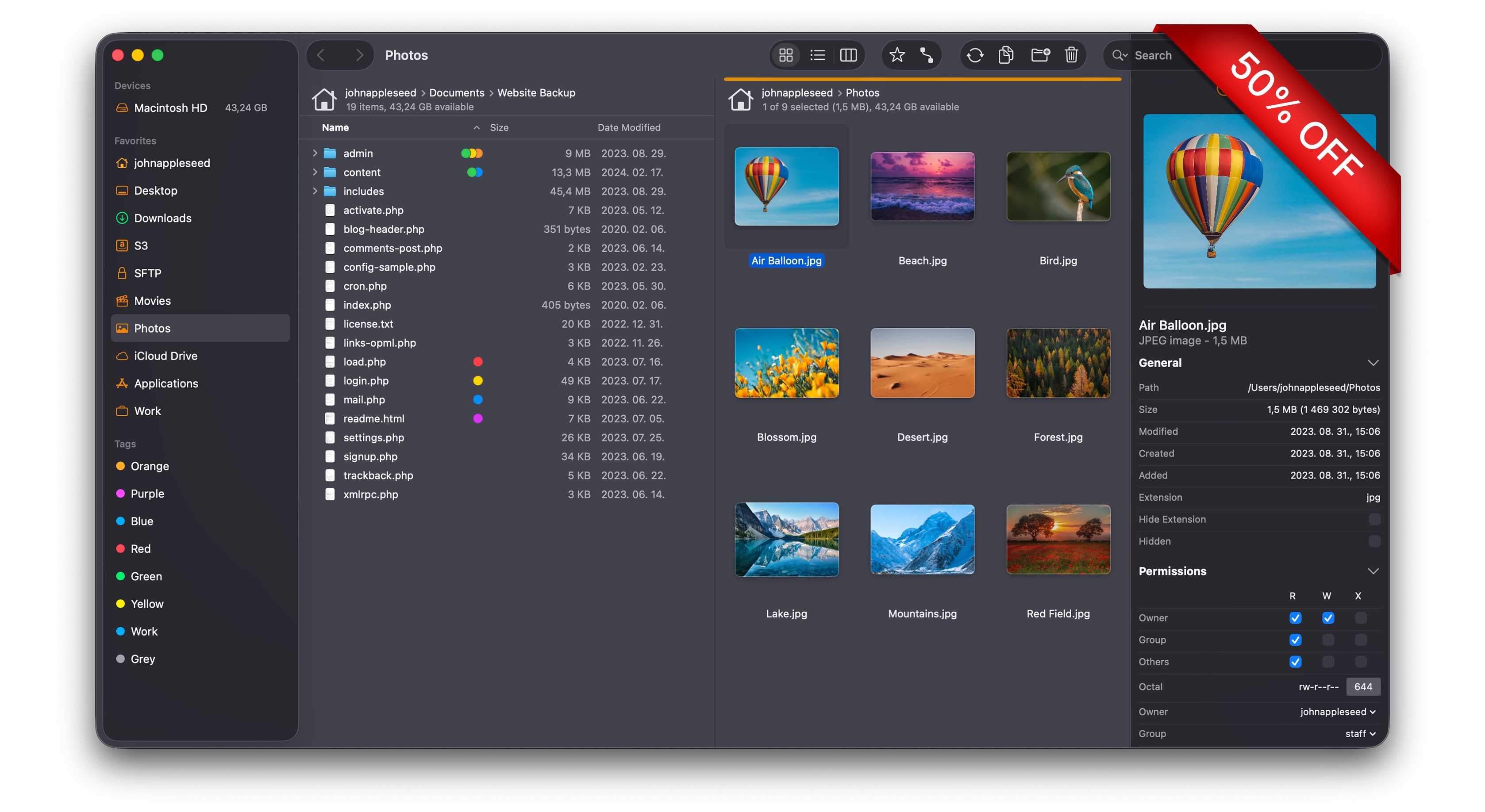The width and height of the screenshot is (1485, 812).
Task: Create a new folder
Action: coord(1040,55)
